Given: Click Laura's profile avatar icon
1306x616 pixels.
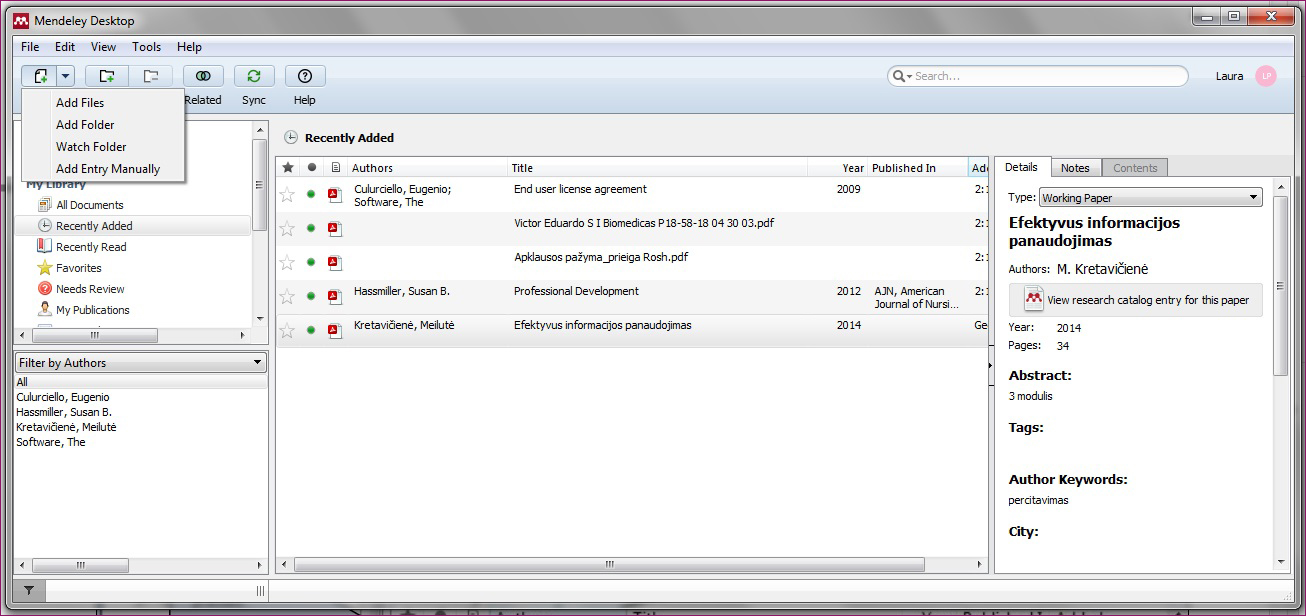Looking at the screenshot, I should click(1266, 76).
